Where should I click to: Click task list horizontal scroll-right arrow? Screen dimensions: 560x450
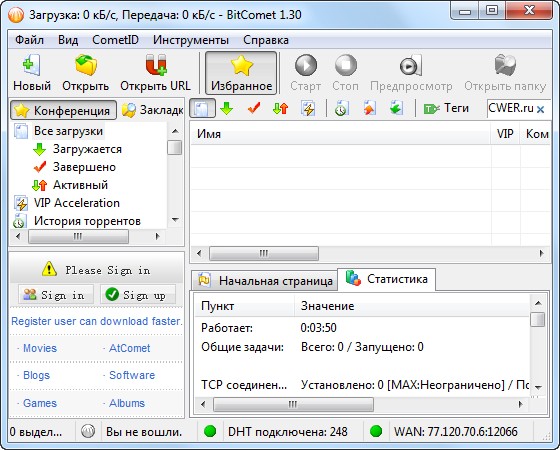(541, 253)
